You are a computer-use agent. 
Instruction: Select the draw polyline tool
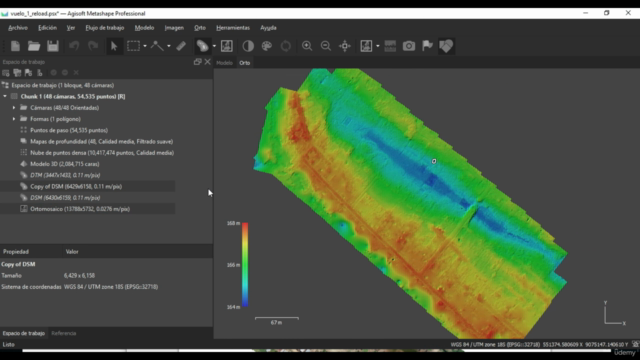[157, 46]
